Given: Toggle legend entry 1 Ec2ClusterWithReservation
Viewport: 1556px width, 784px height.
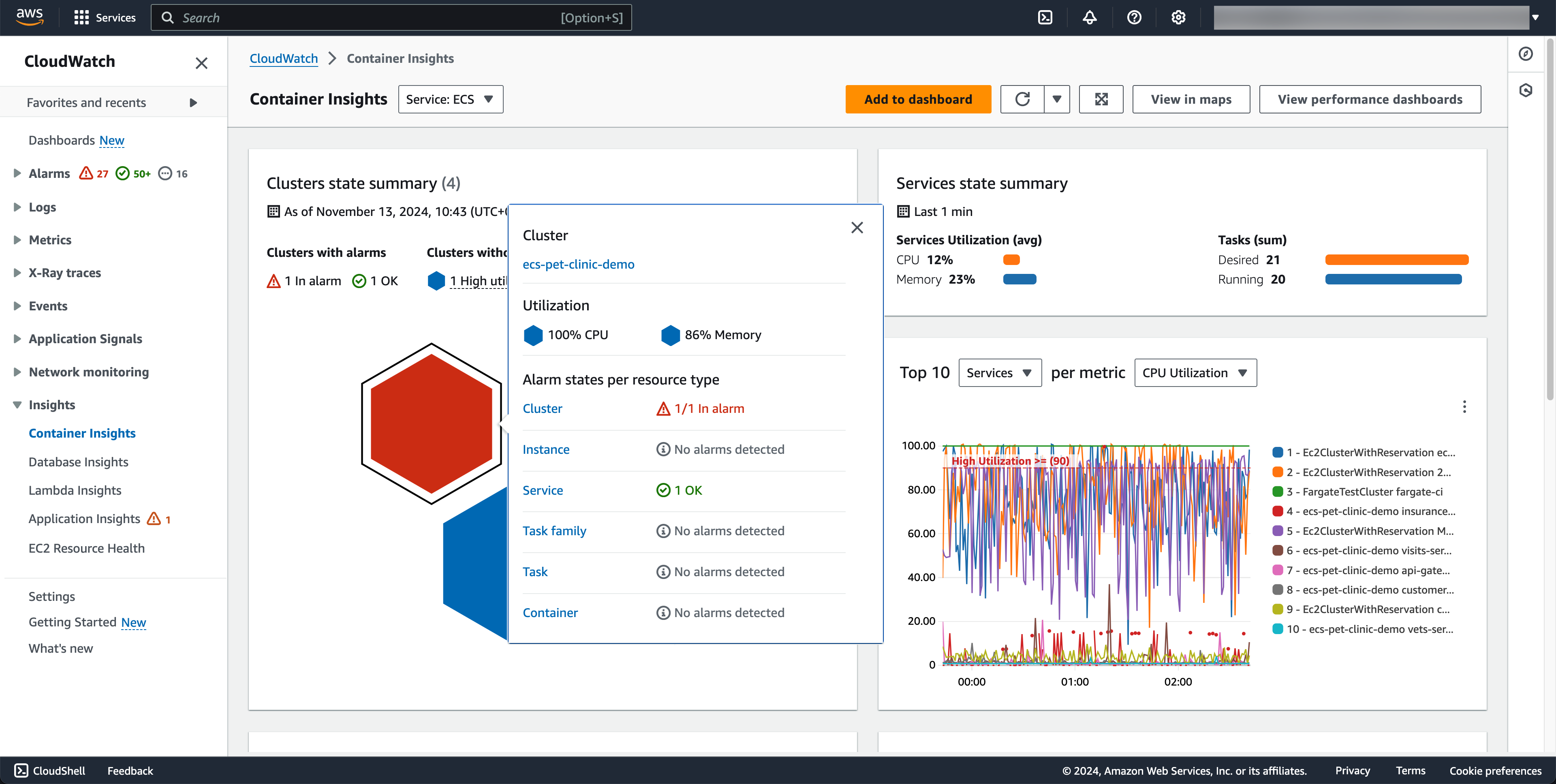Looking at the screenshot, I should pos(1364,453).
